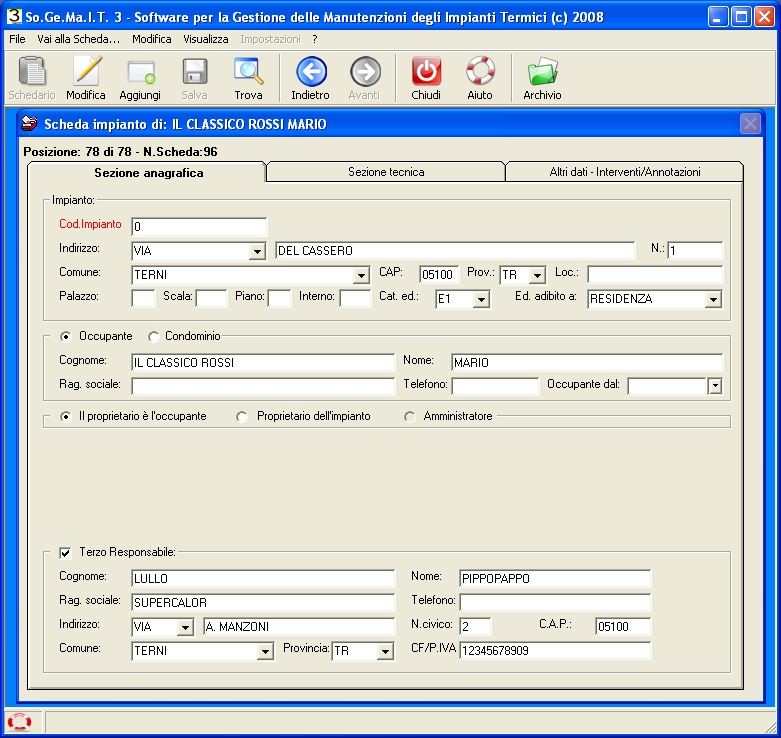Viewport: 781px width, 738px height.
Task: Click the C.A.P. 05100 field
Action: [623, 626]
